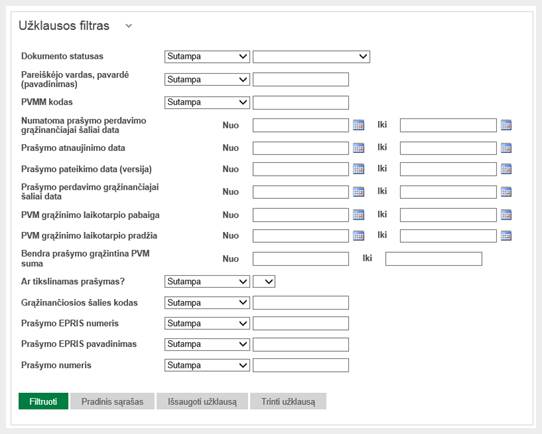Screen dimensions: 542x434
Task: Click the green Filtruoti button
Action: [43, 402]
